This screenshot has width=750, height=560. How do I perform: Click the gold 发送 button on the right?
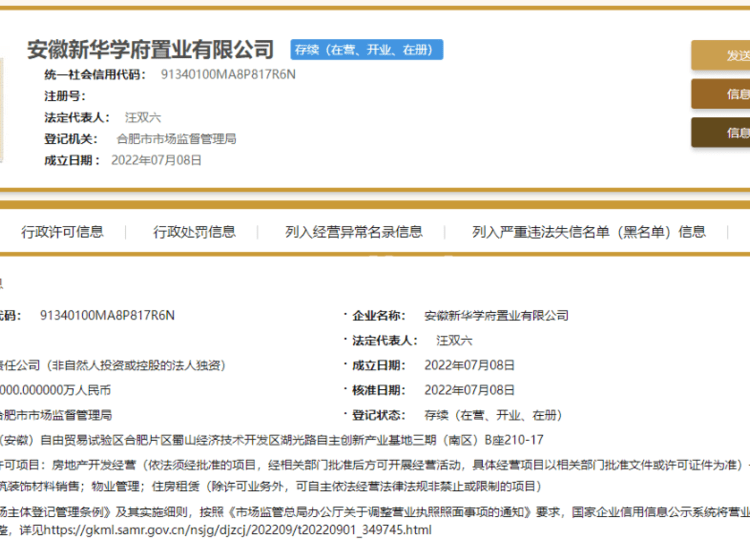coord(720,55)
